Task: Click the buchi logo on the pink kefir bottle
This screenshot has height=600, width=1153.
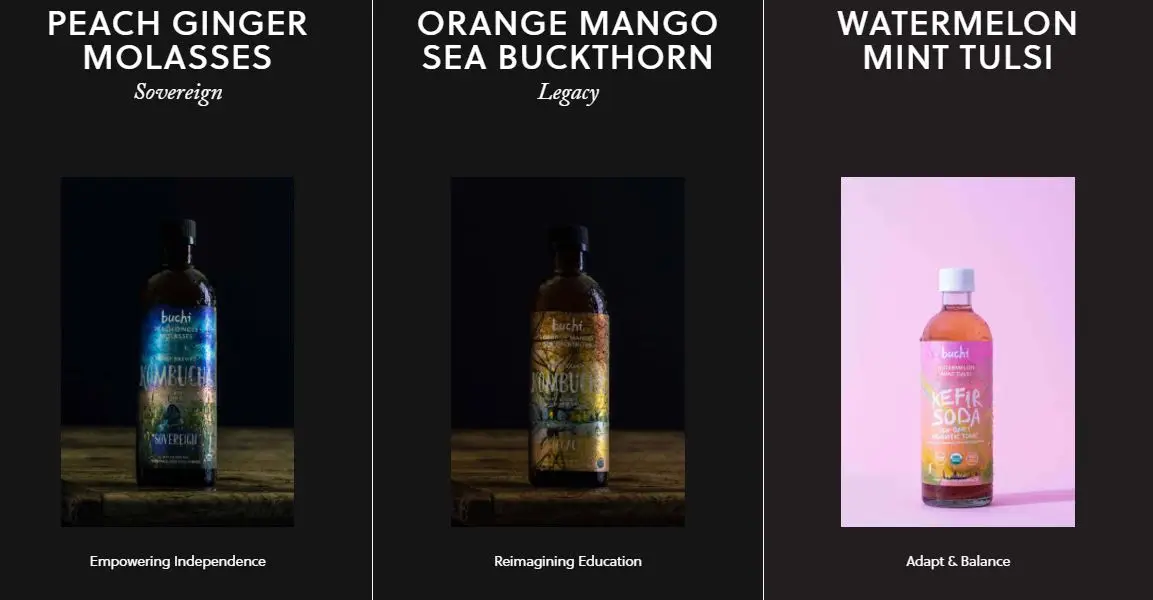Action: (955, 353)
